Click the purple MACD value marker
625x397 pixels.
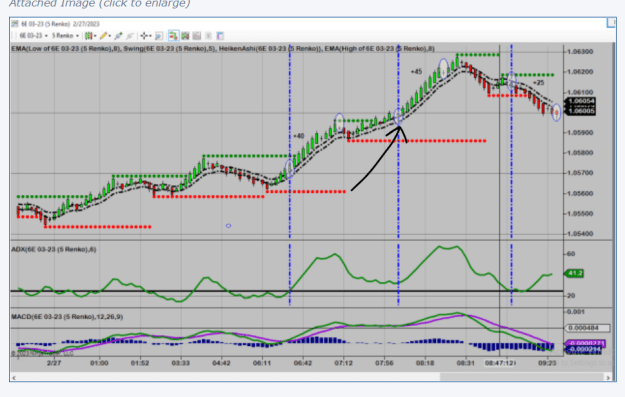click(x=586, y=343)
